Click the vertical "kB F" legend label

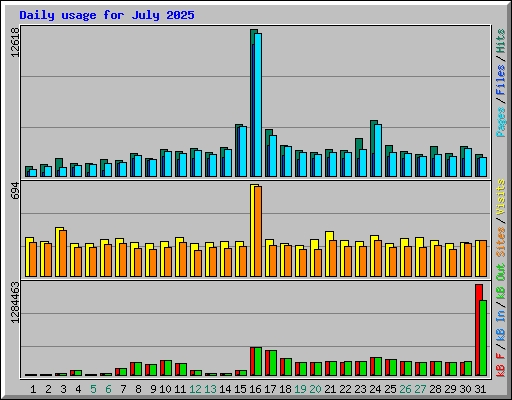pyautogui.click(x=501, y=365)
